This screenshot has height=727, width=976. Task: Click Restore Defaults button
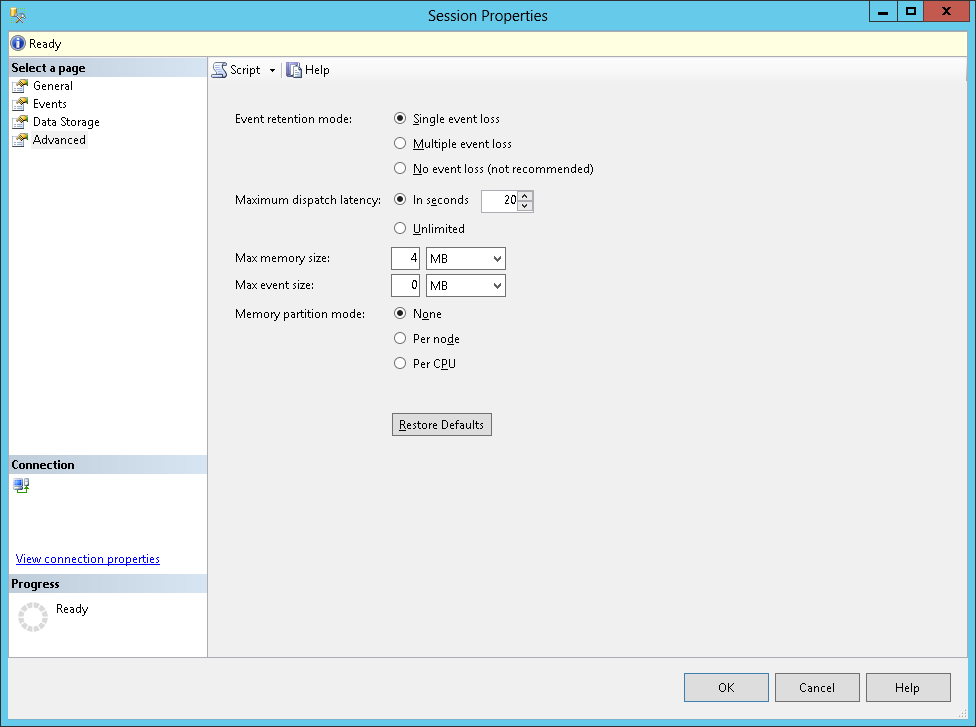[x=441, y=425]
